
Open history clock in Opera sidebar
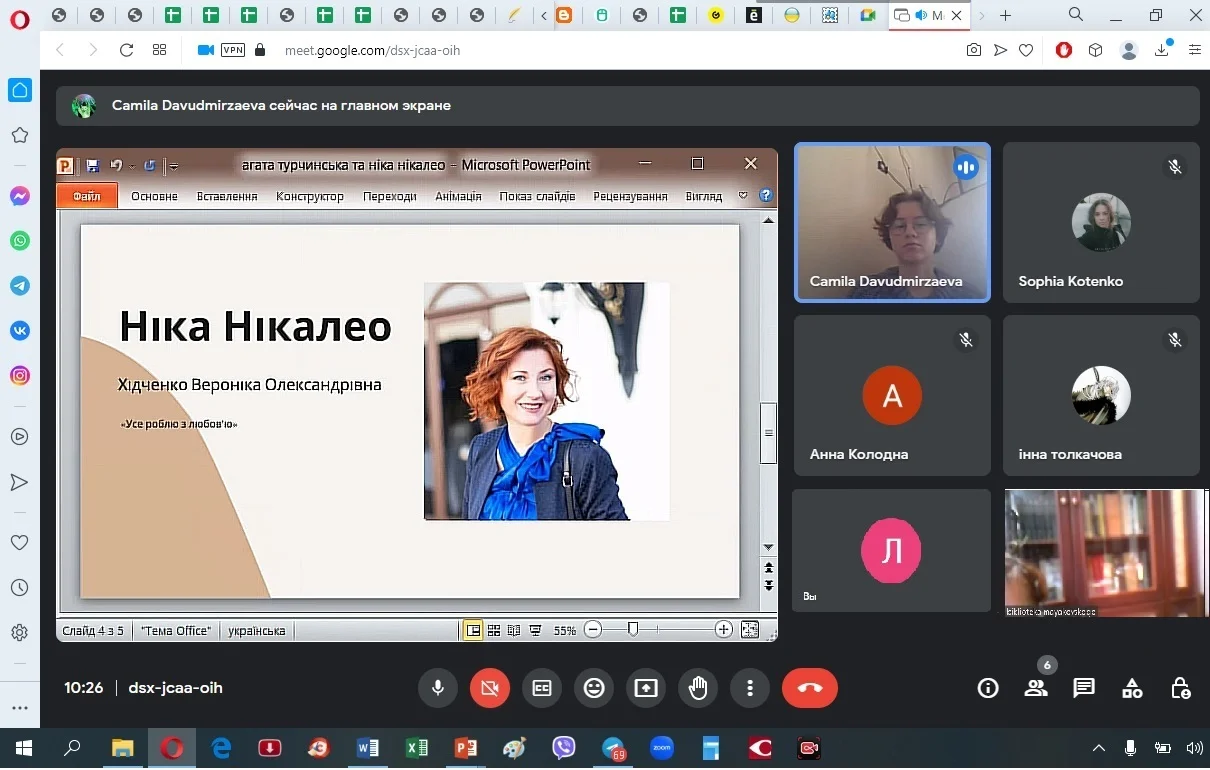point(19,588)
